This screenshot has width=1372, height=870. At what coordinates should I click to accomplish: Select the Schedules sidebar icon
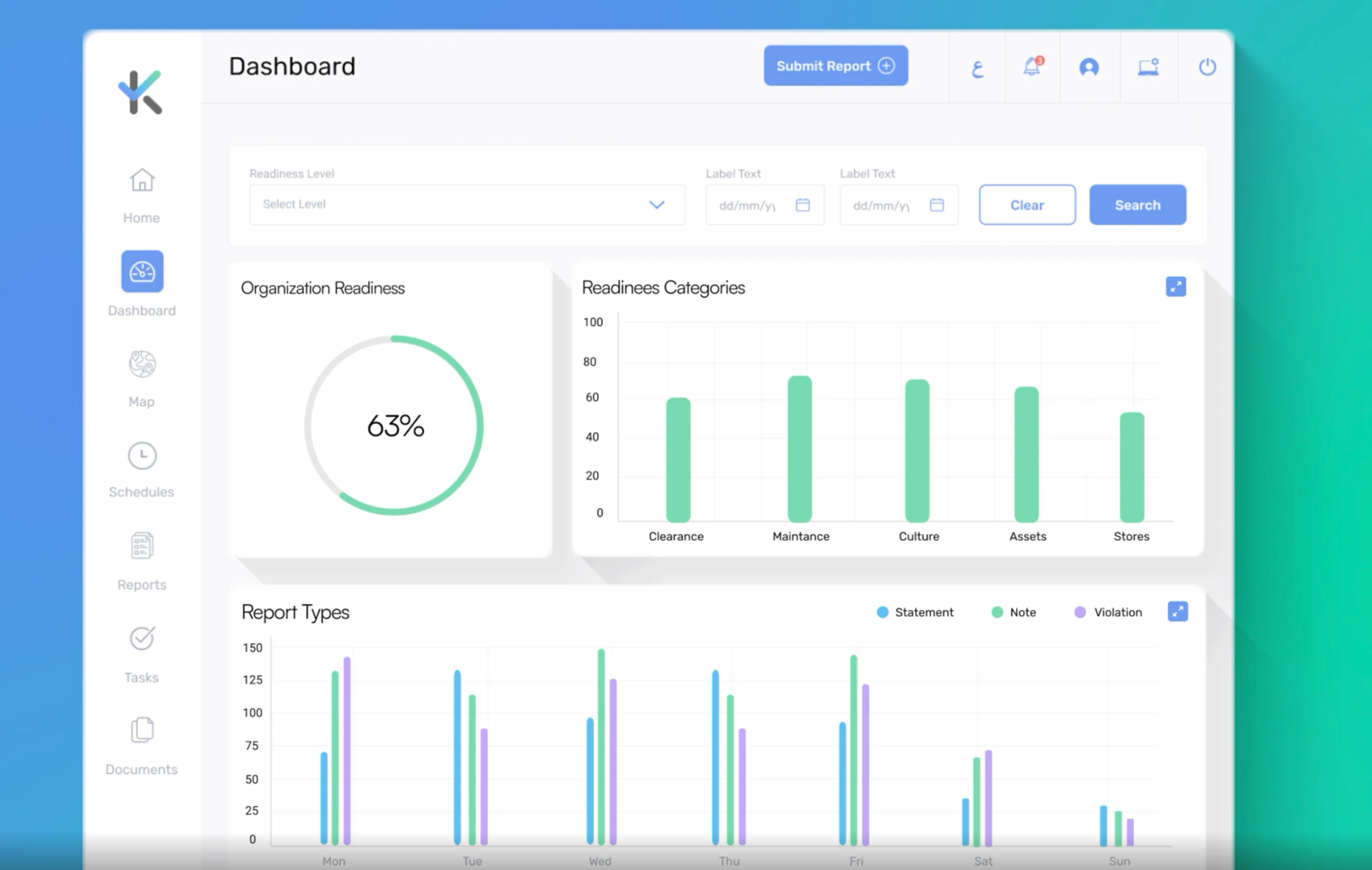pos(141,465)
